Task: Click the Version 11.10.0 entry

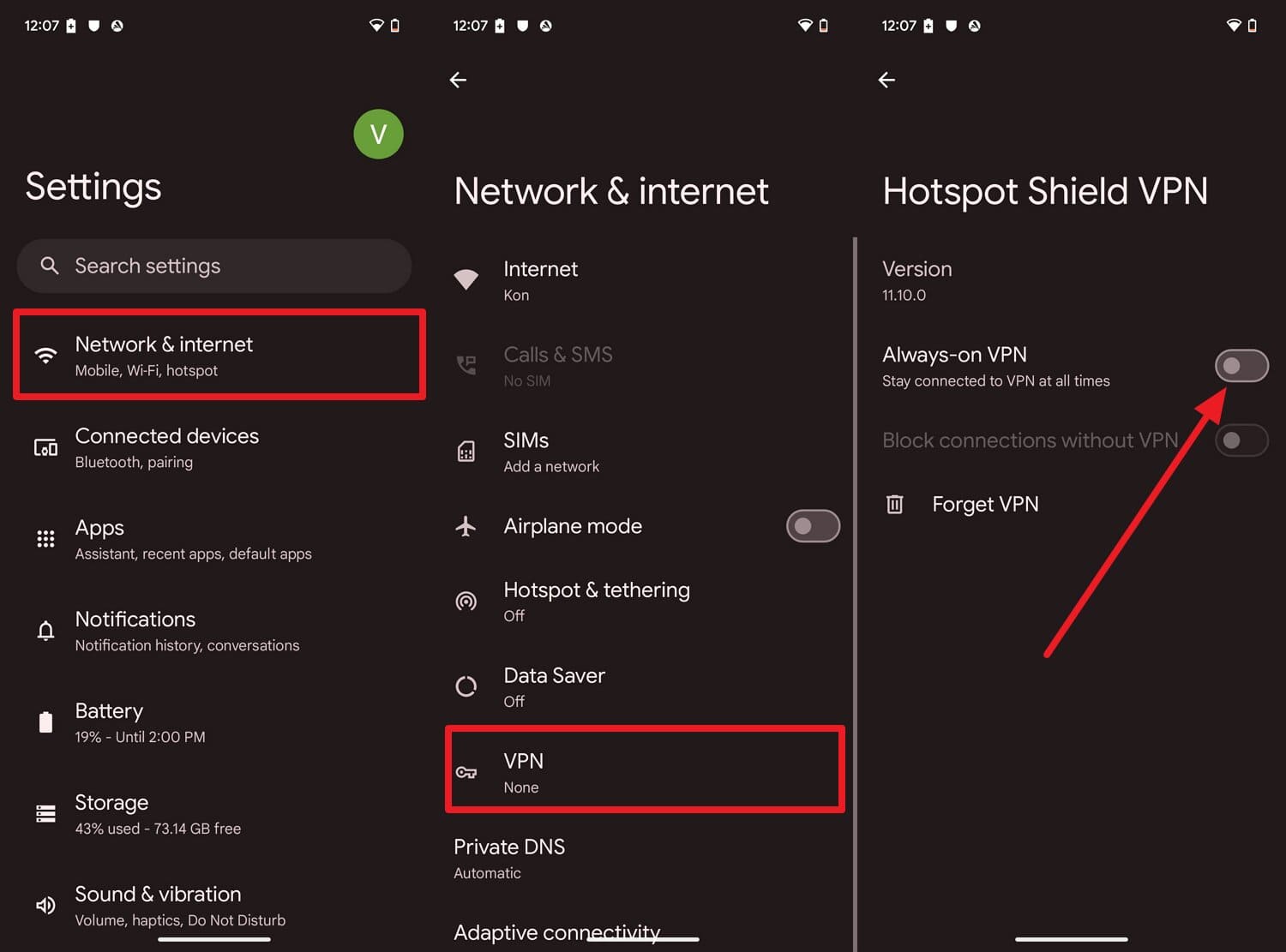Action: [x=1072, y=280]
